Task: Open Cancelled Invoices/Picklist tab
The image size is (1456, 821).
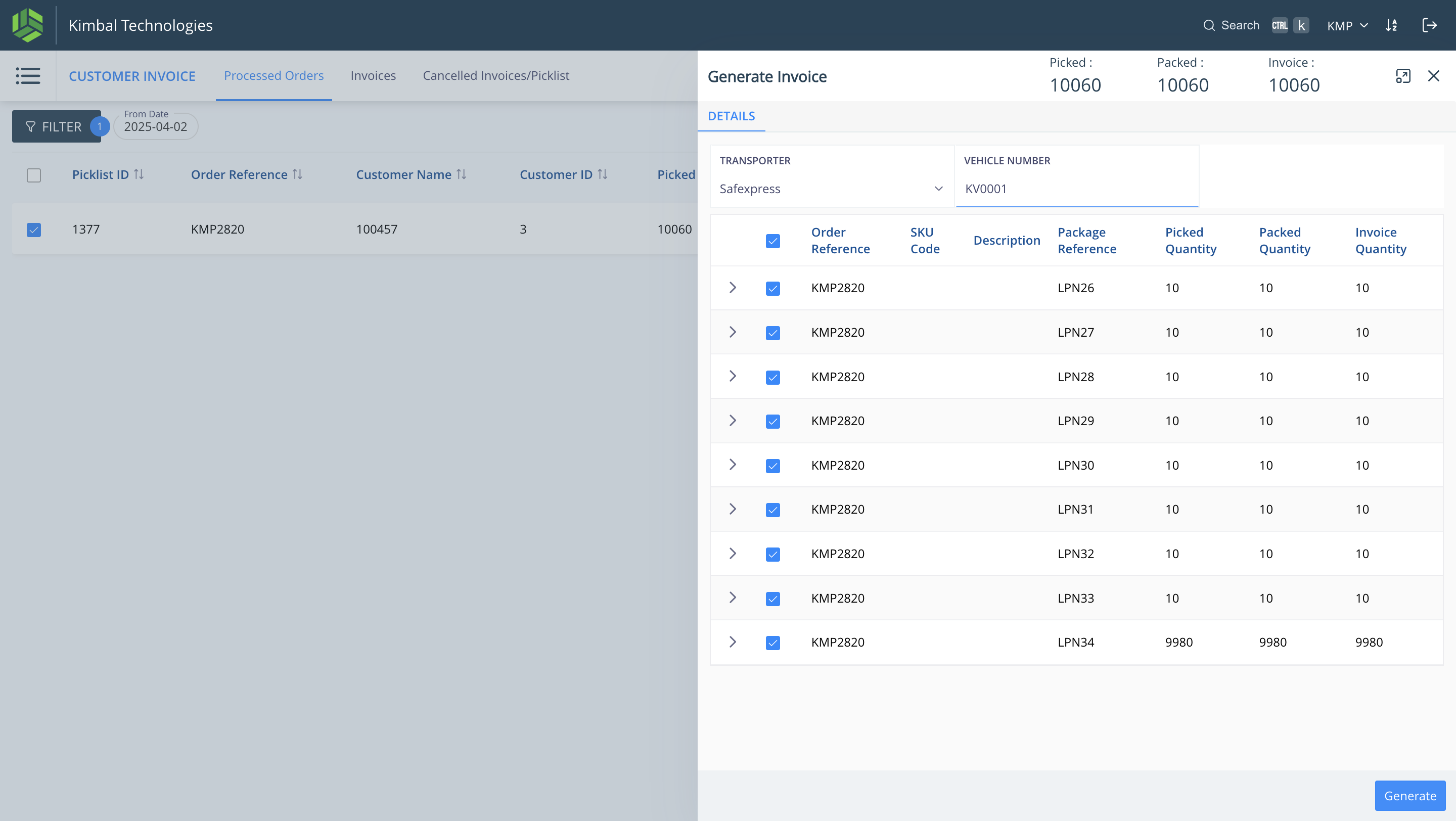Action: click(x=495, y=75)
